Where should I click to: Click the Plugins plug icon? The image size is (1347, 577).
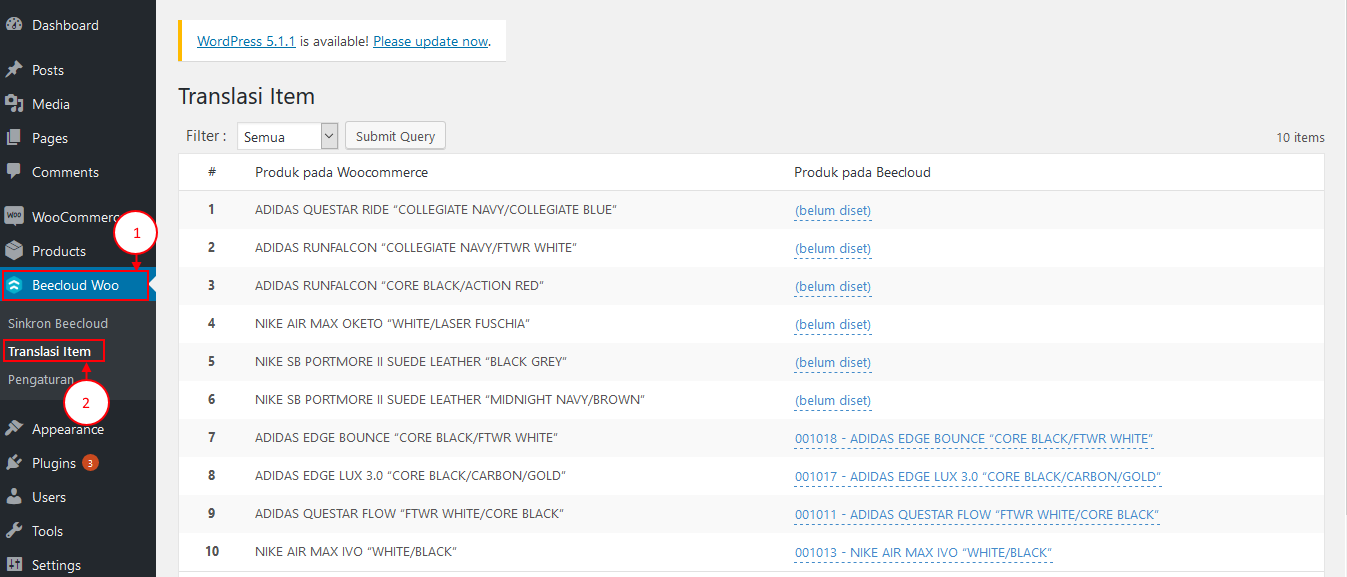14,463
